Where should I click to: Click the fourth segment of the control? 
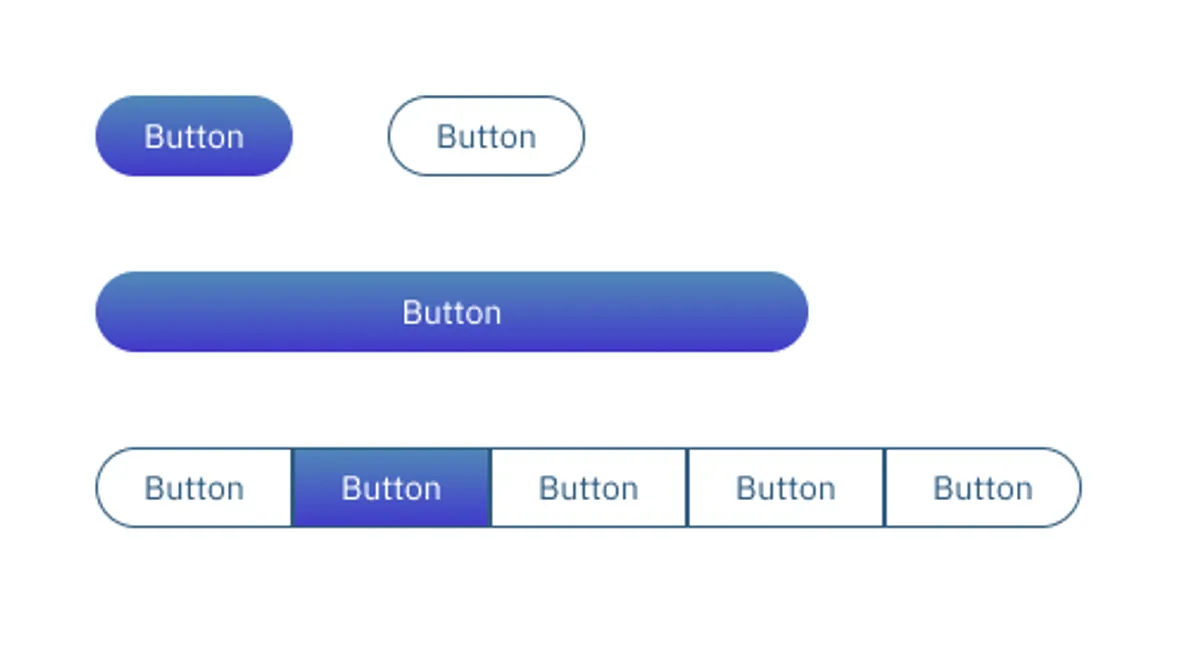[x=786, y=487]
